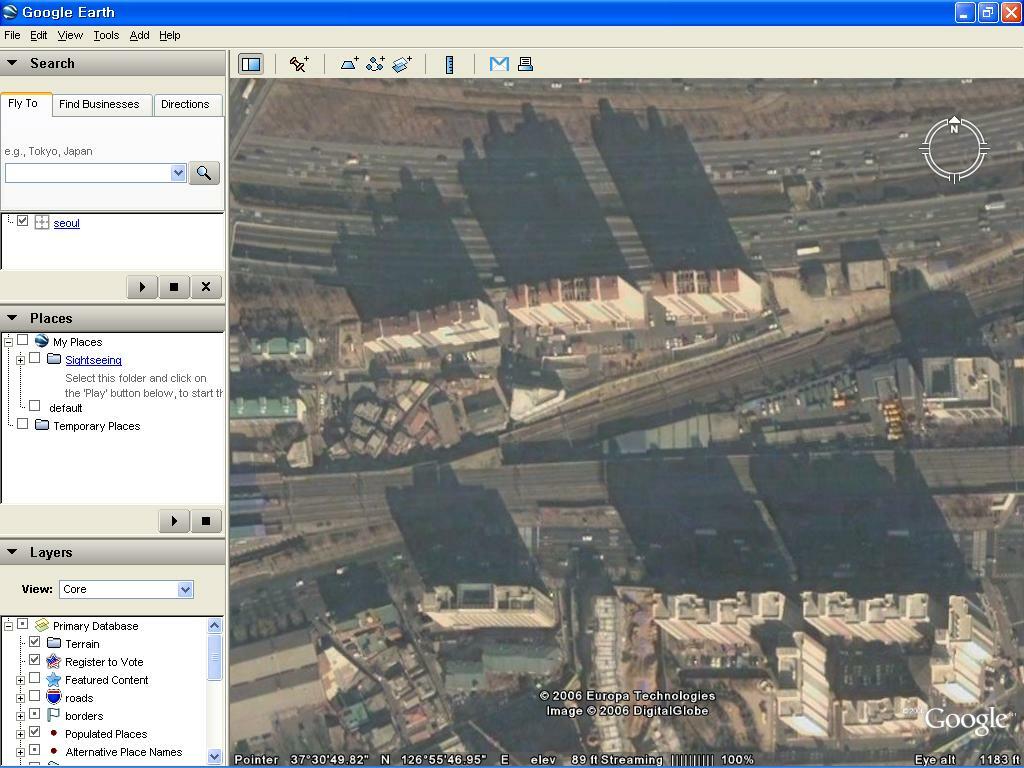Image resolution: width=1024 pixels, height=768 pixels.
Task: Click the Add Image Overlay icon
Action: click(402, 64)
